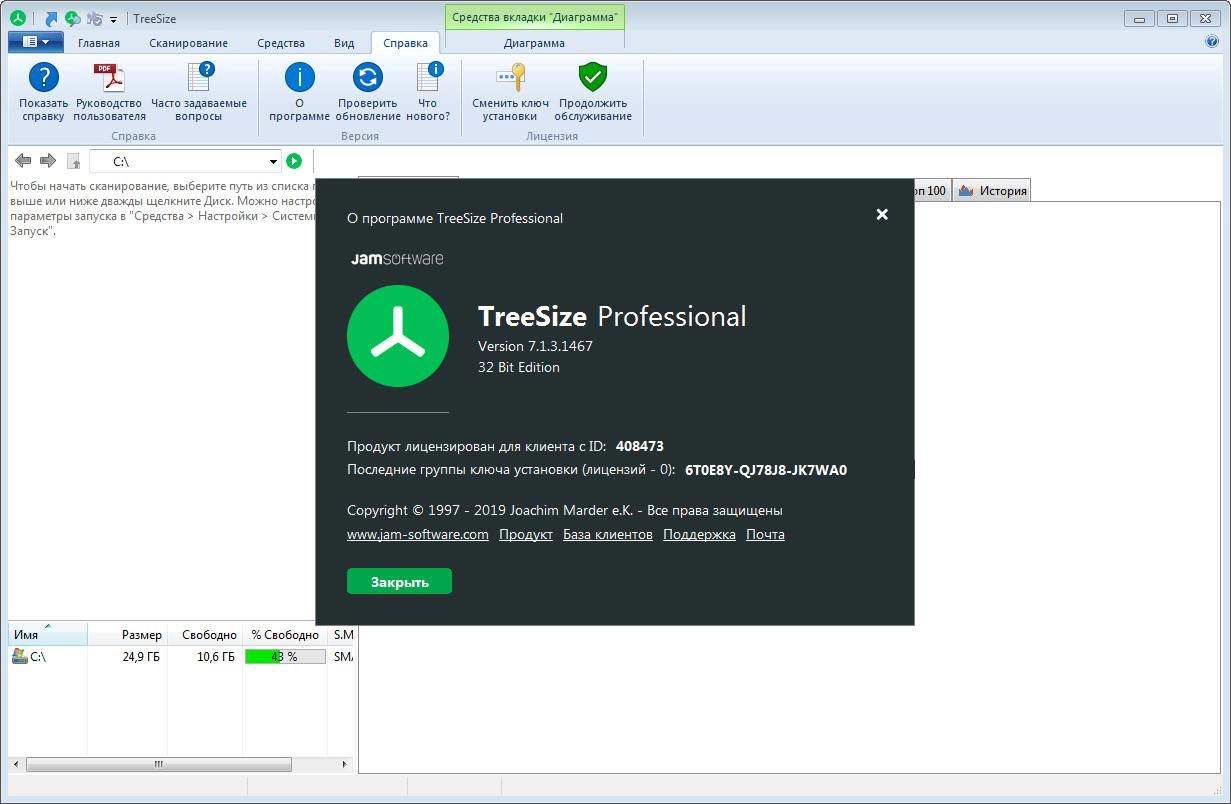The width and height of the screenshot is (1231, 804).
Task: Open the quick access toolbar customize arrow
Action: (x=113, y=19)
